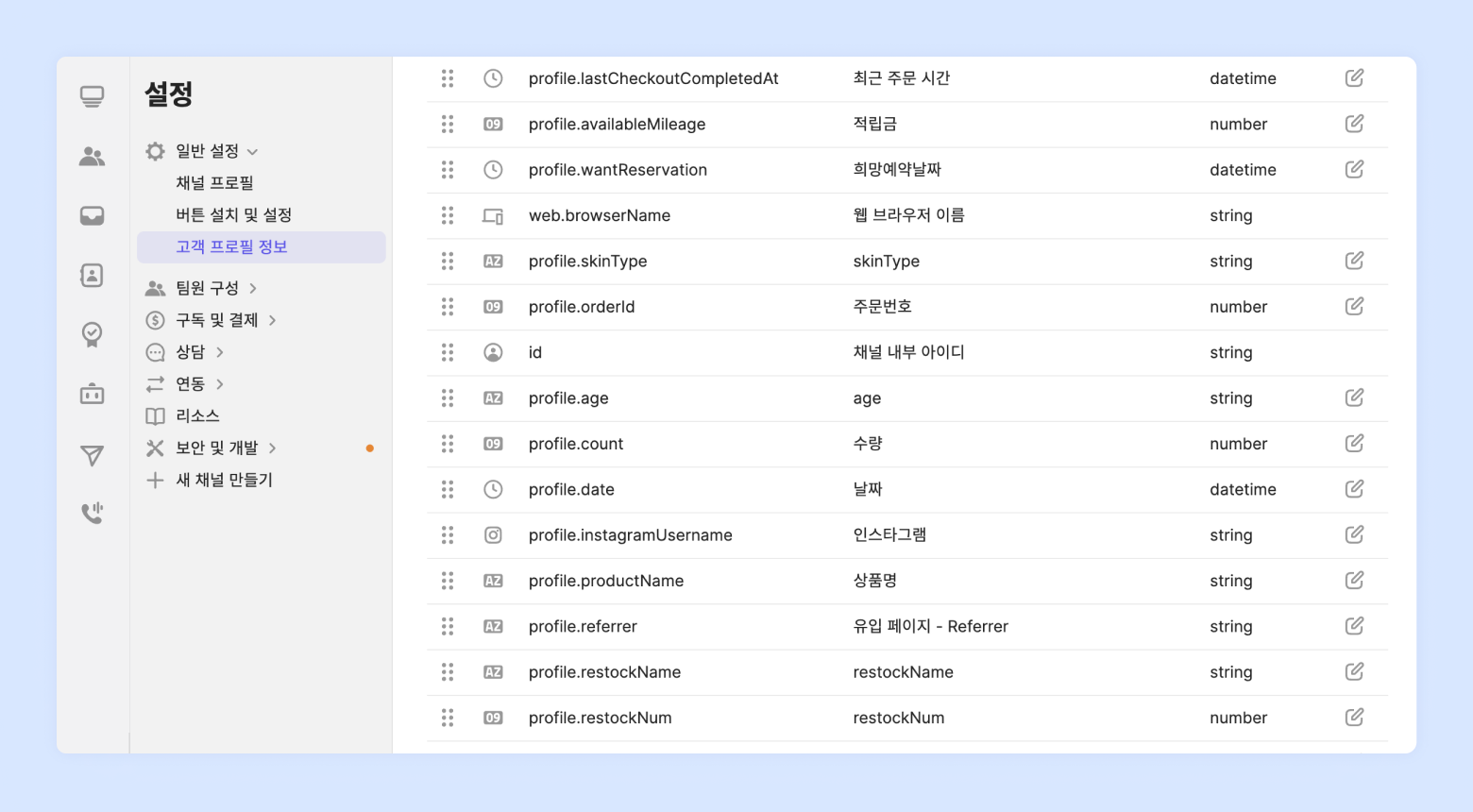Edit the profile.wantReservation field
This screenshot has width=1473, height=812.
pos(1354,170)
